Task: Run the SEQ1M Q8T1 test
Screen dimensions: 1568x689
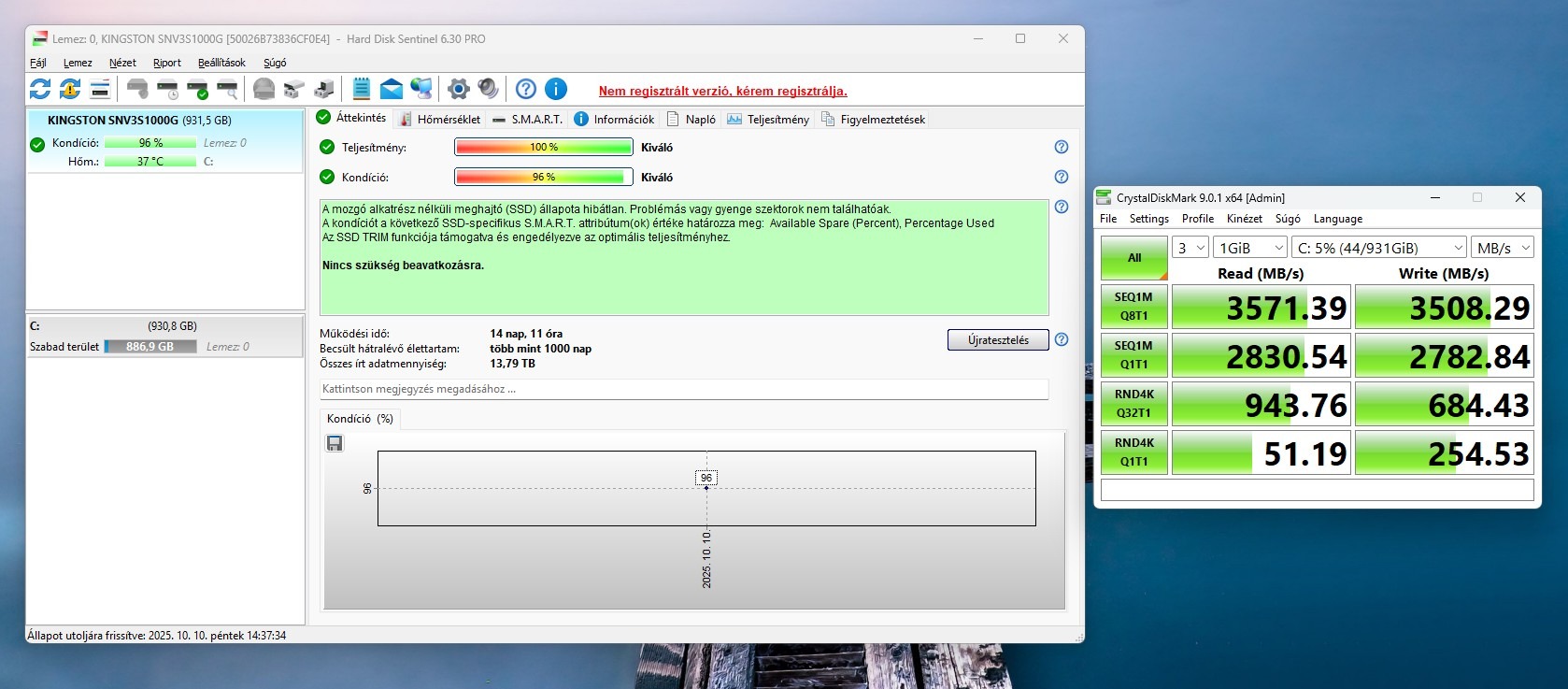Action: [x=1134, y=307]
